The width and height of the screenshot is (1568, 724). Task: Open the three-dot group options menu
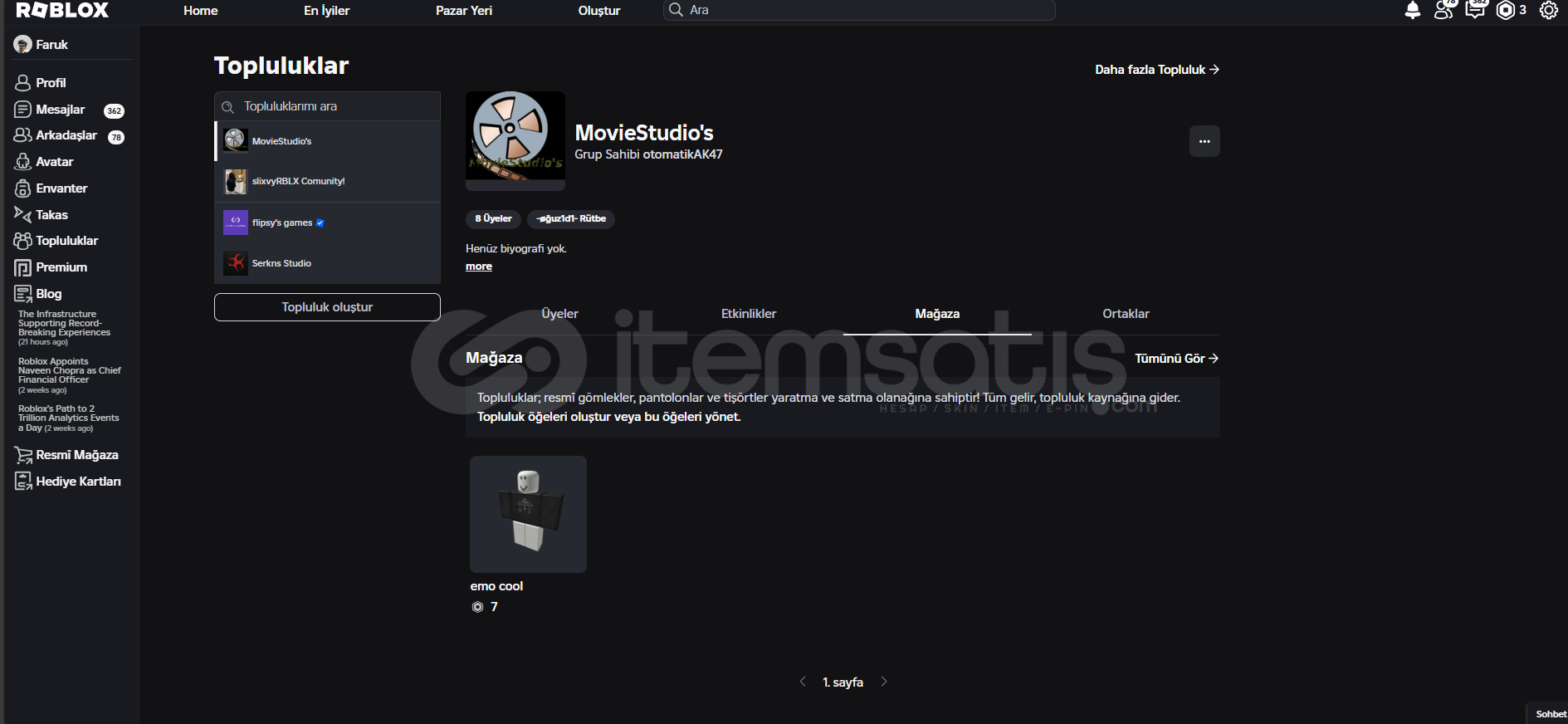(x=1204, y=141)
